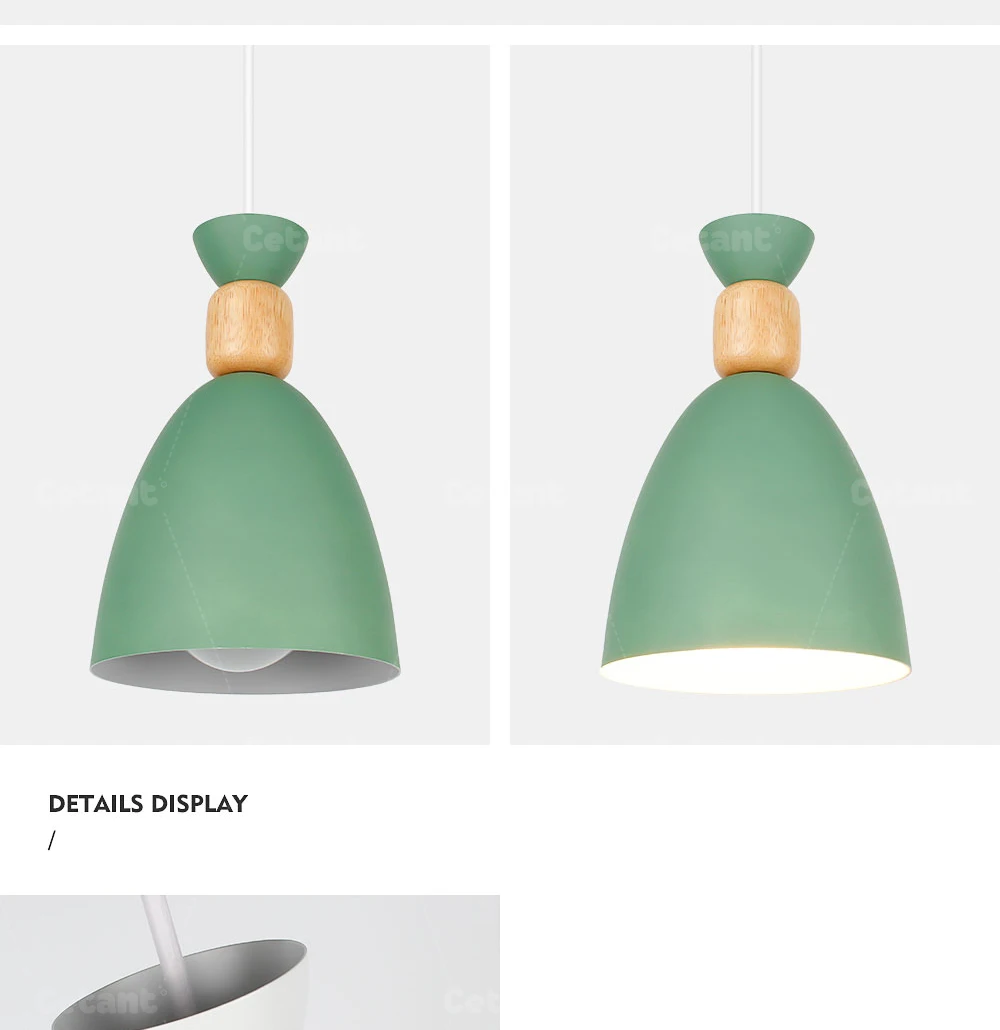Click the glowing opening of the lit lamp
Screen dimensions: 1000x1030
tap(755, 670)
